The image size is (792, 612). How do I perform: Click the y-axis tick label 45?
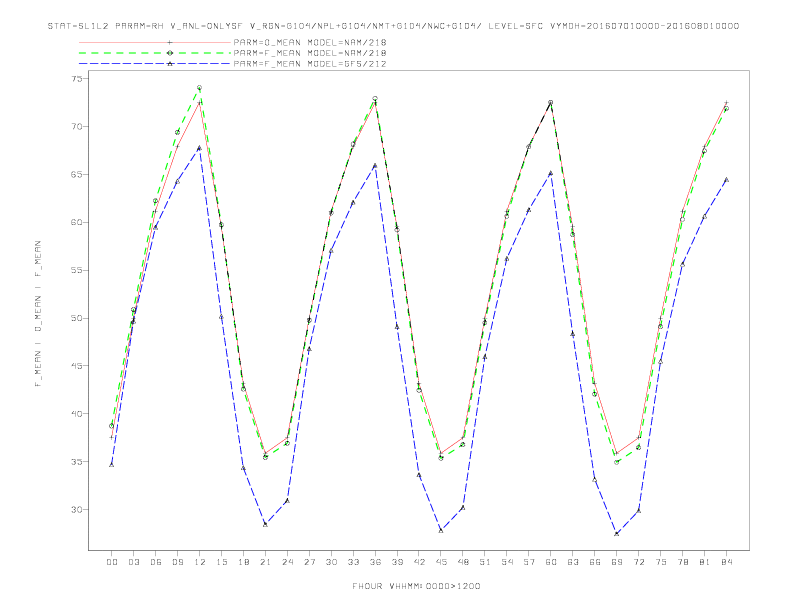pyautogui.click(x=77, y=366)
